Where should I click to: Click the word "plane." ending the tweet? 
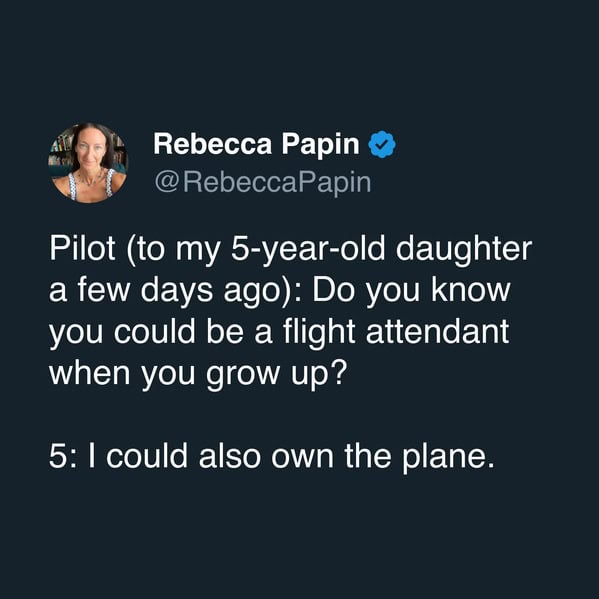(x=448, y=458)
